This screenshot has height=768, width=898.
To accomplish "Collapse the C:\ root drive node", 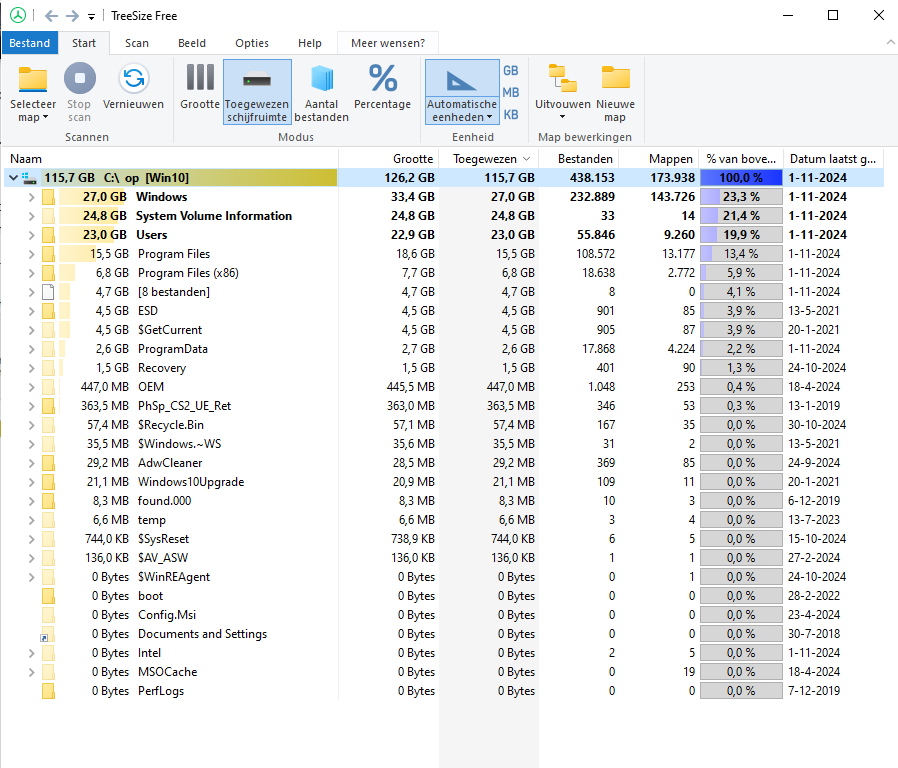I will coord(13,178).
